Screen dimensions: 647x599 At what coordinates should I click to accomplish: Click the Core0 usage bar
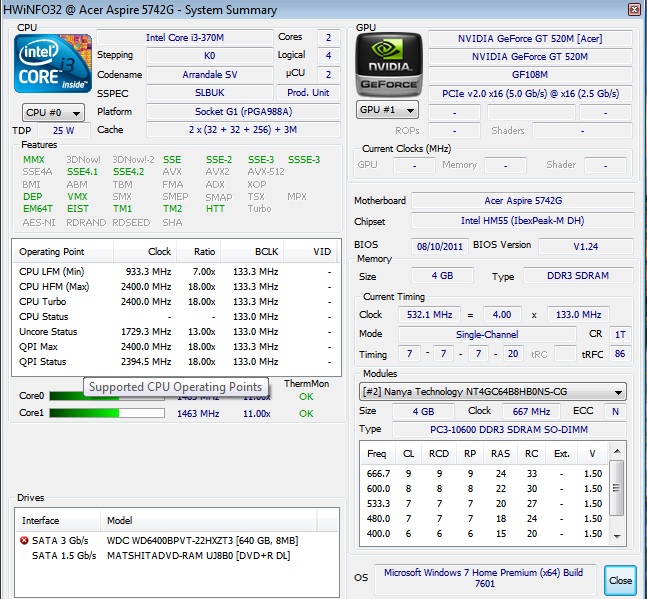(107, 396)
